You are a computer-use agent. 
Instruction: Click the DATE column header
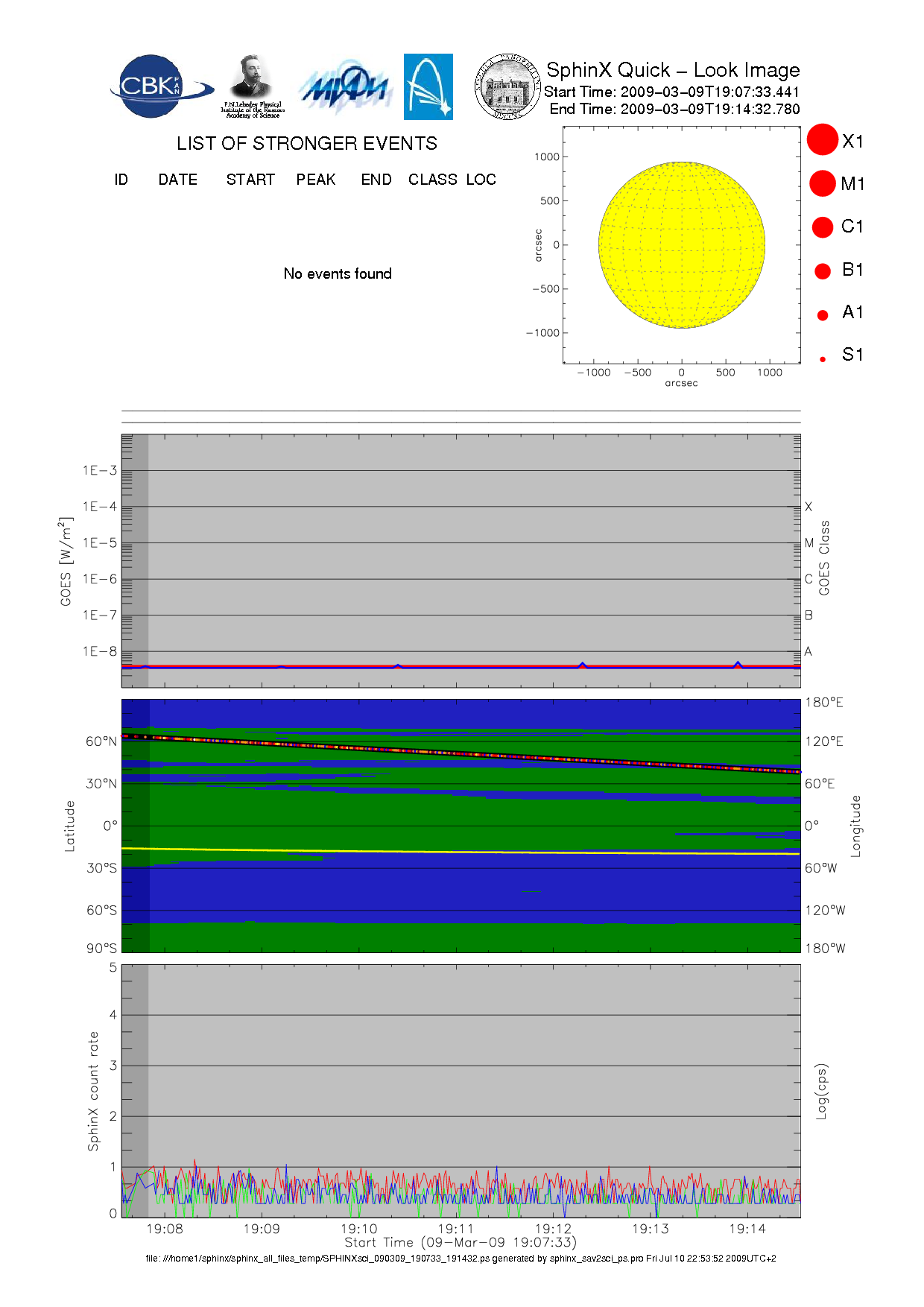(178, 180)
